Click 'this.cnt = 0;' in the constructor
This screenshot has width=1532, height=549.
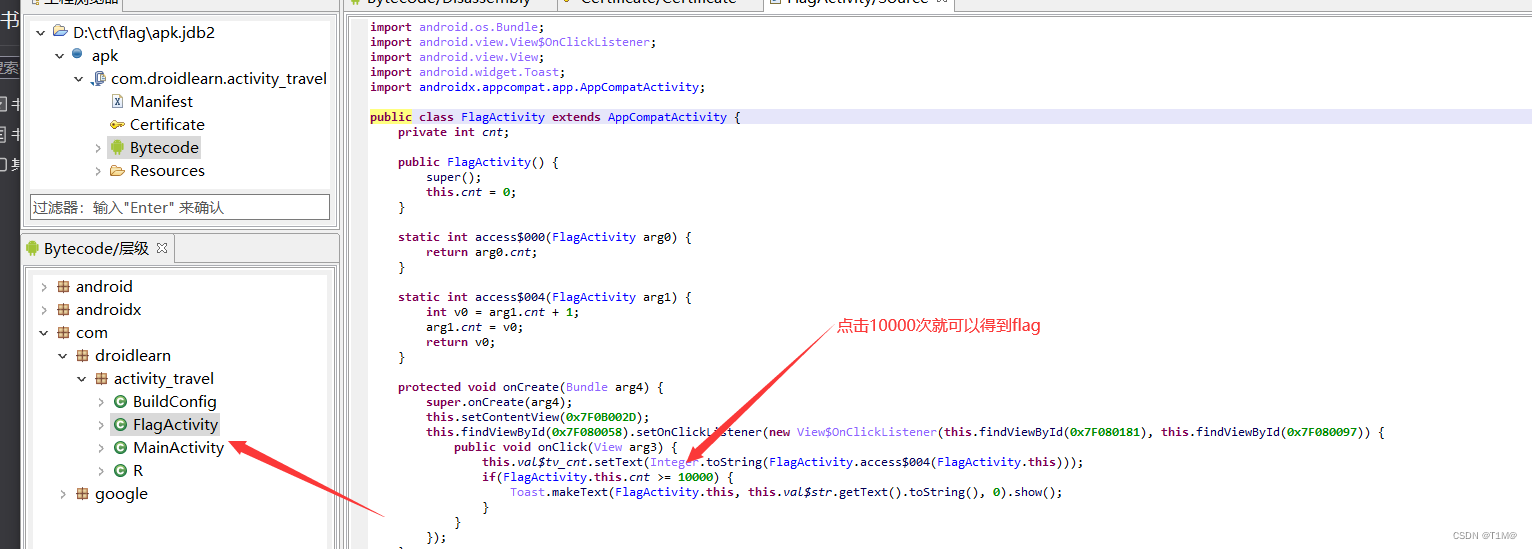coord(470,192)
